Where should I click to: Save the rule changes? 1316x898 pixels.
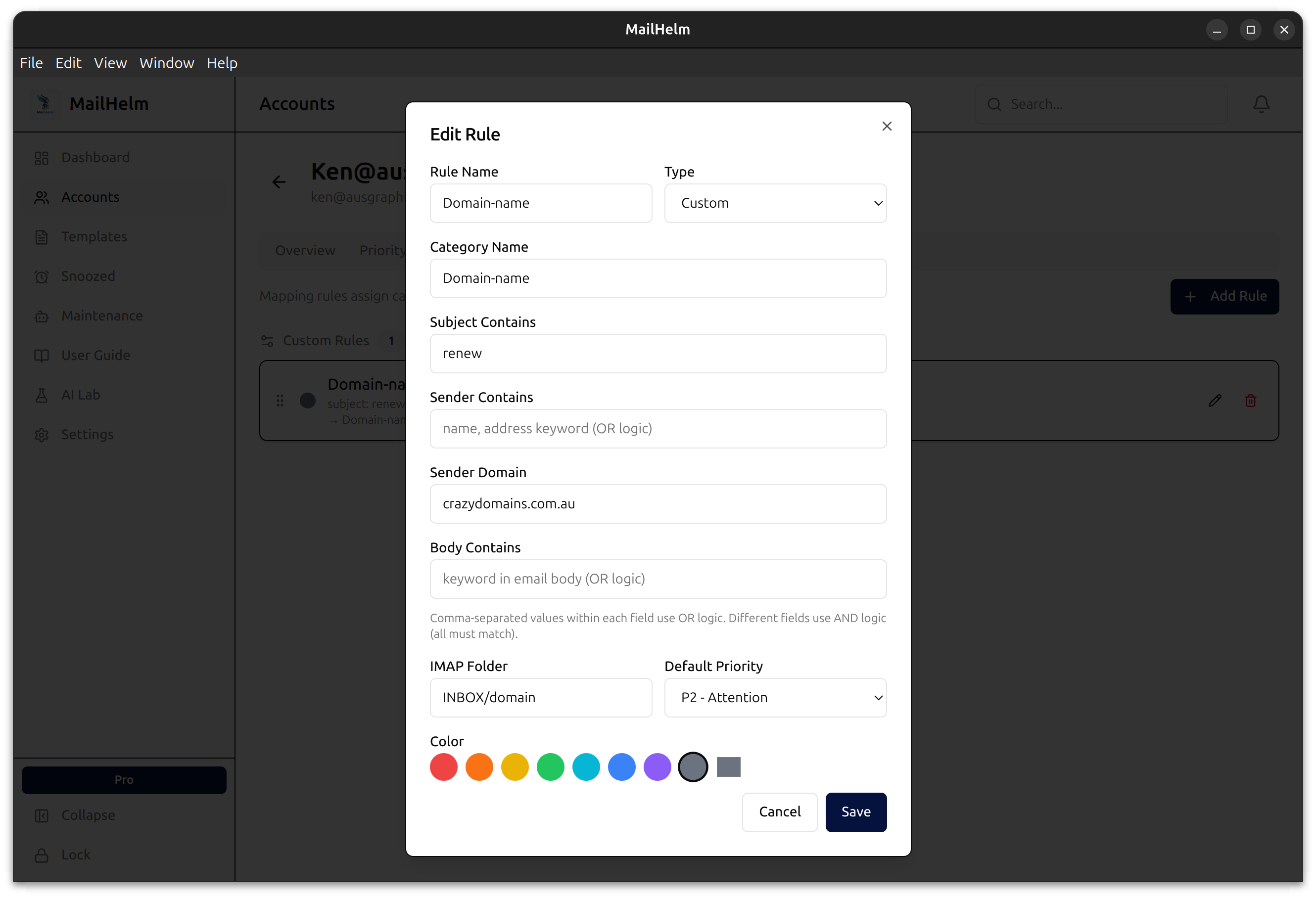click(x=855, y=812)
